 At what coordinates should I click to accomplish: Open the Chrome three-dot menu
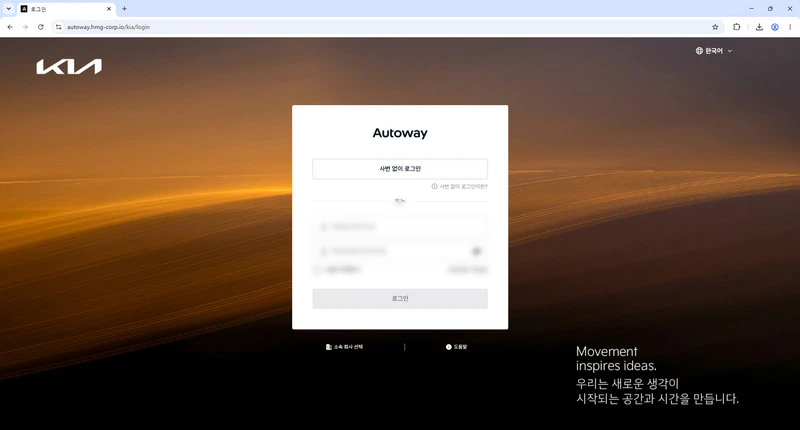(790, 27)
